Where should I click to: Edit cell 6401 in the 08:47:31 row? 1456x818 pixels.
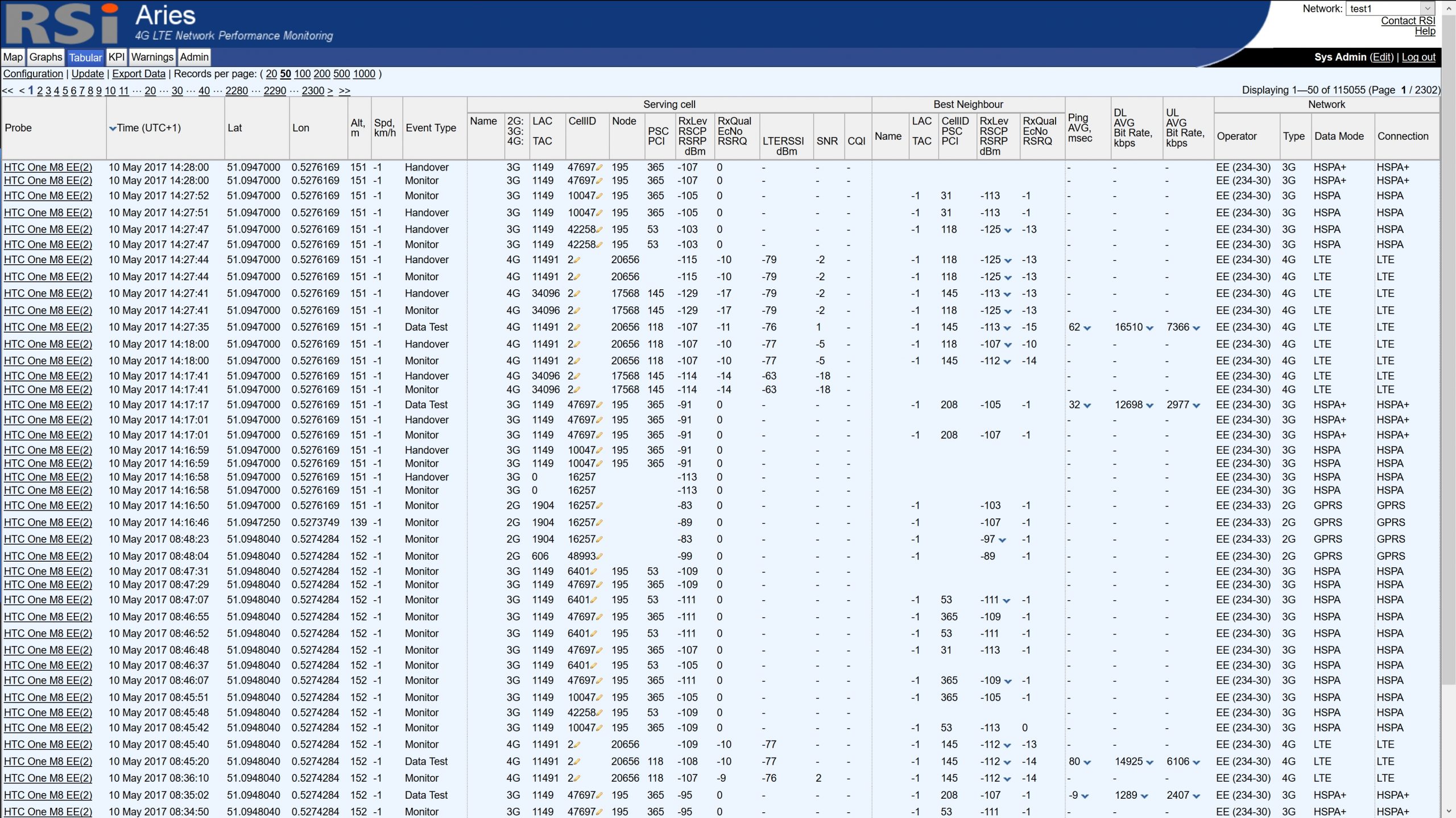tap(594, 572)
